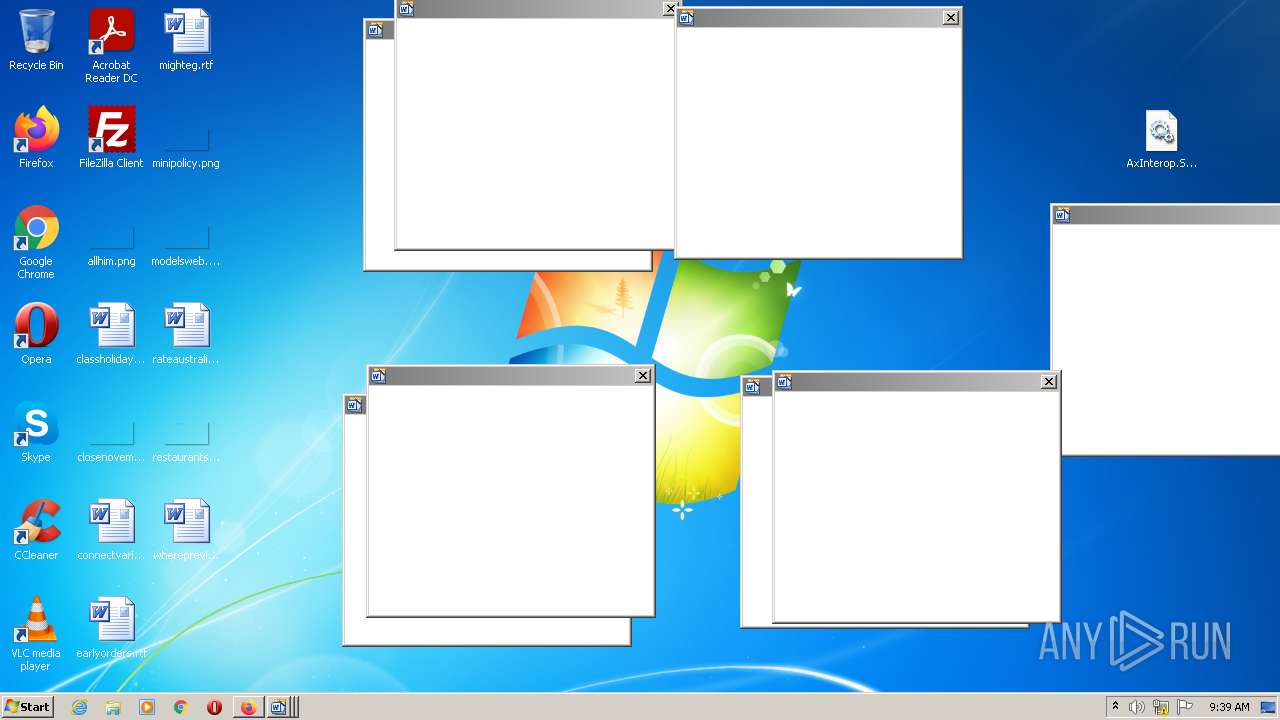Select the mighteg.rtf document icon
The height and width of the screenshot is (720, 1280).
186,41
